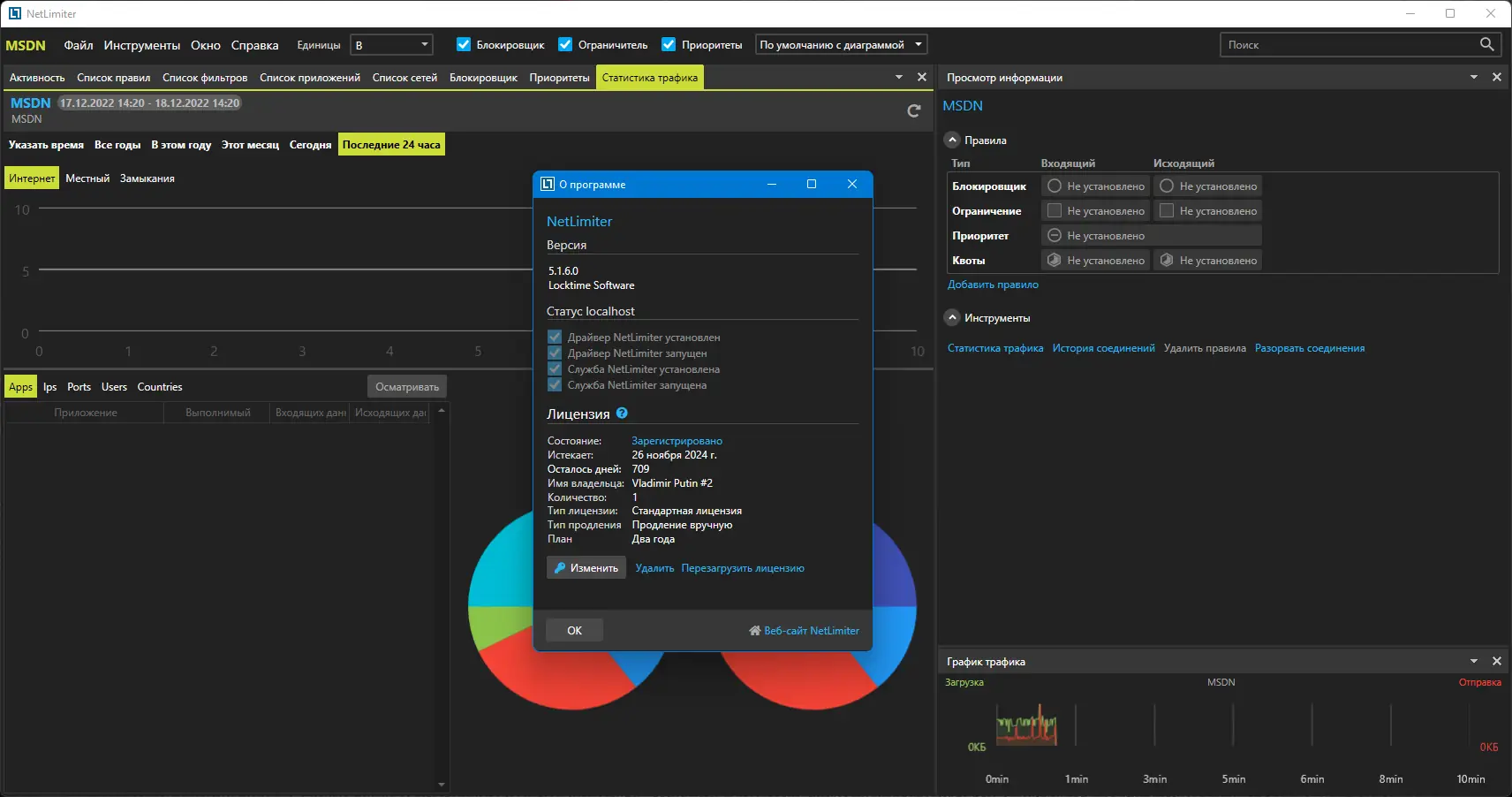Open the Просмотр информации panel options arrow
Screen dimensions: 1512x797
(1474, 77)
